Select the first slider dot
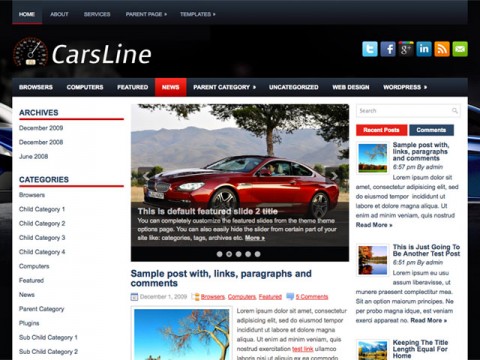The height and width of the screenshot is (360, 480). pos(219,254)
